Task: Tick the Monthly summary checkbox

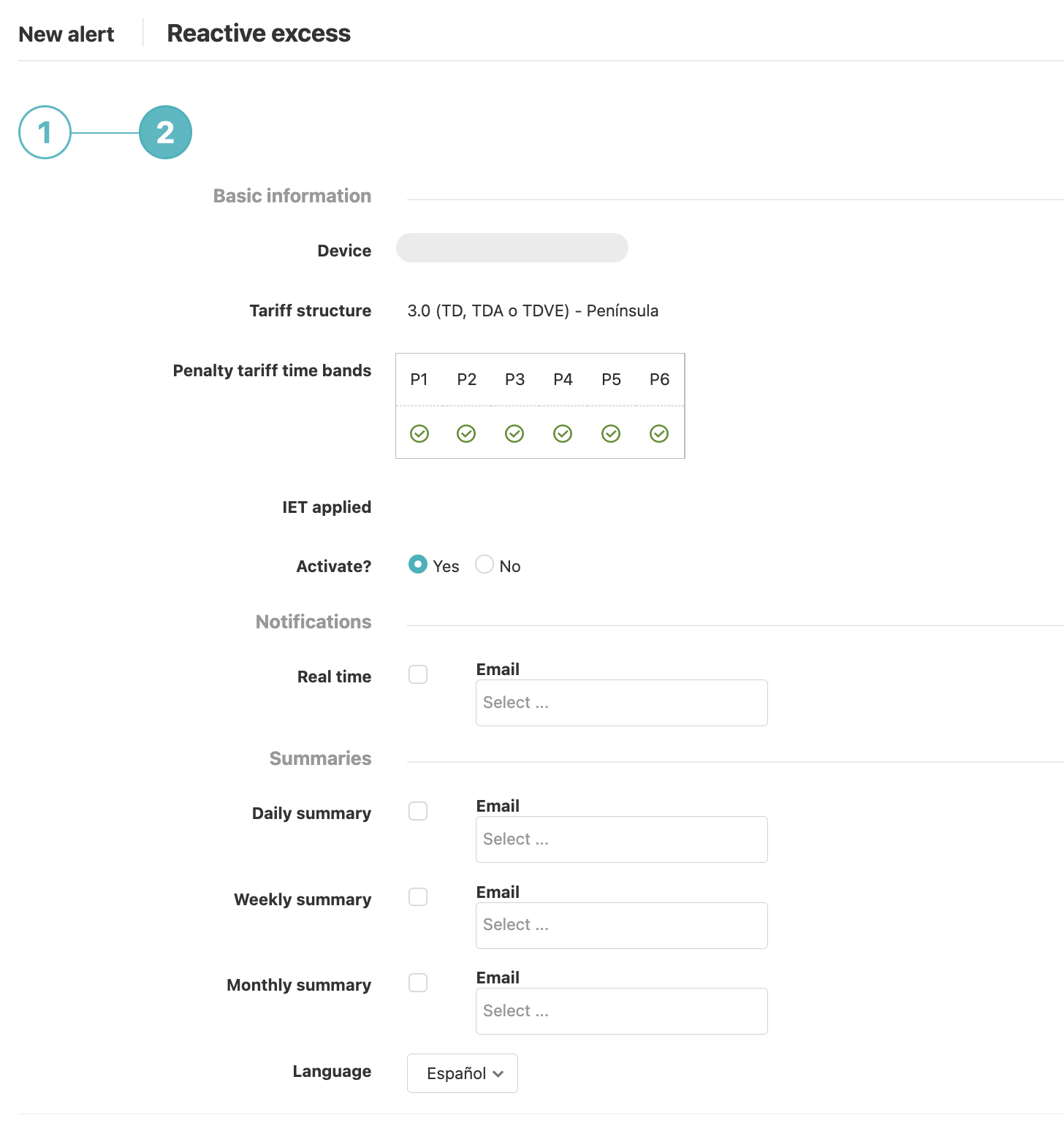Action: coord(418,983)
